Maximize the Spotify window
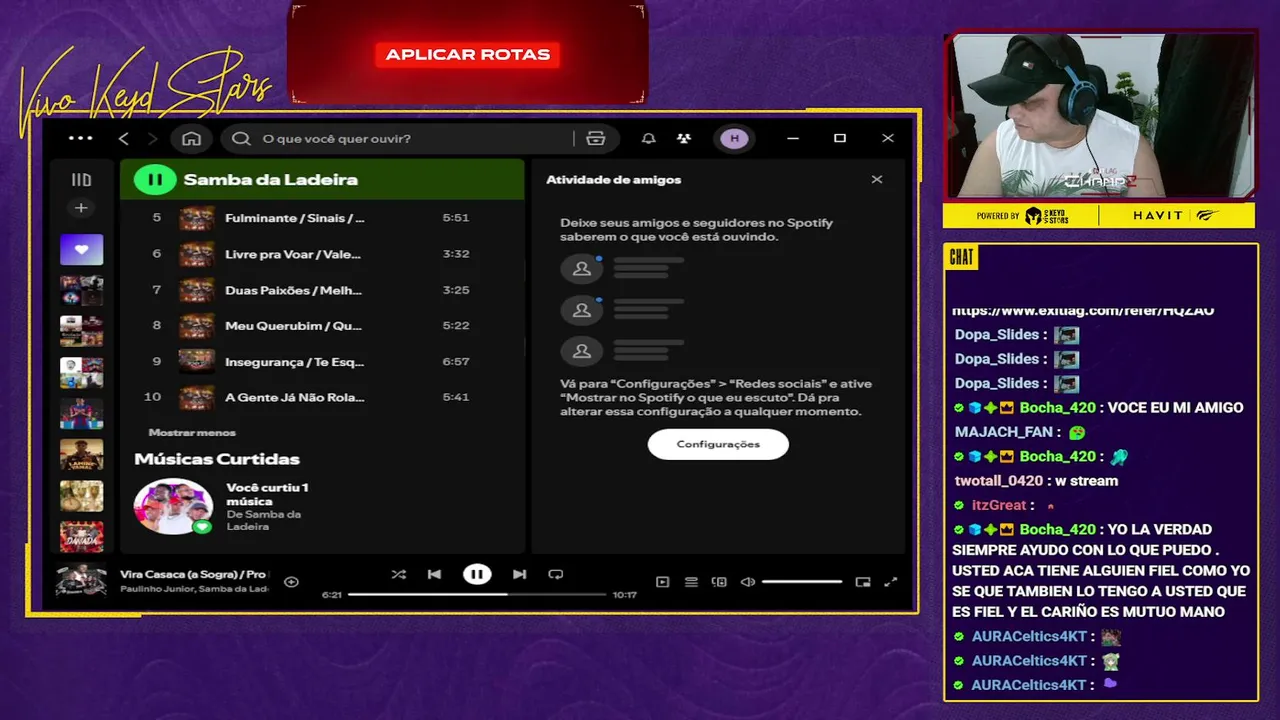This screenshot has height=720, width=1280. click(x=840, y=138)
